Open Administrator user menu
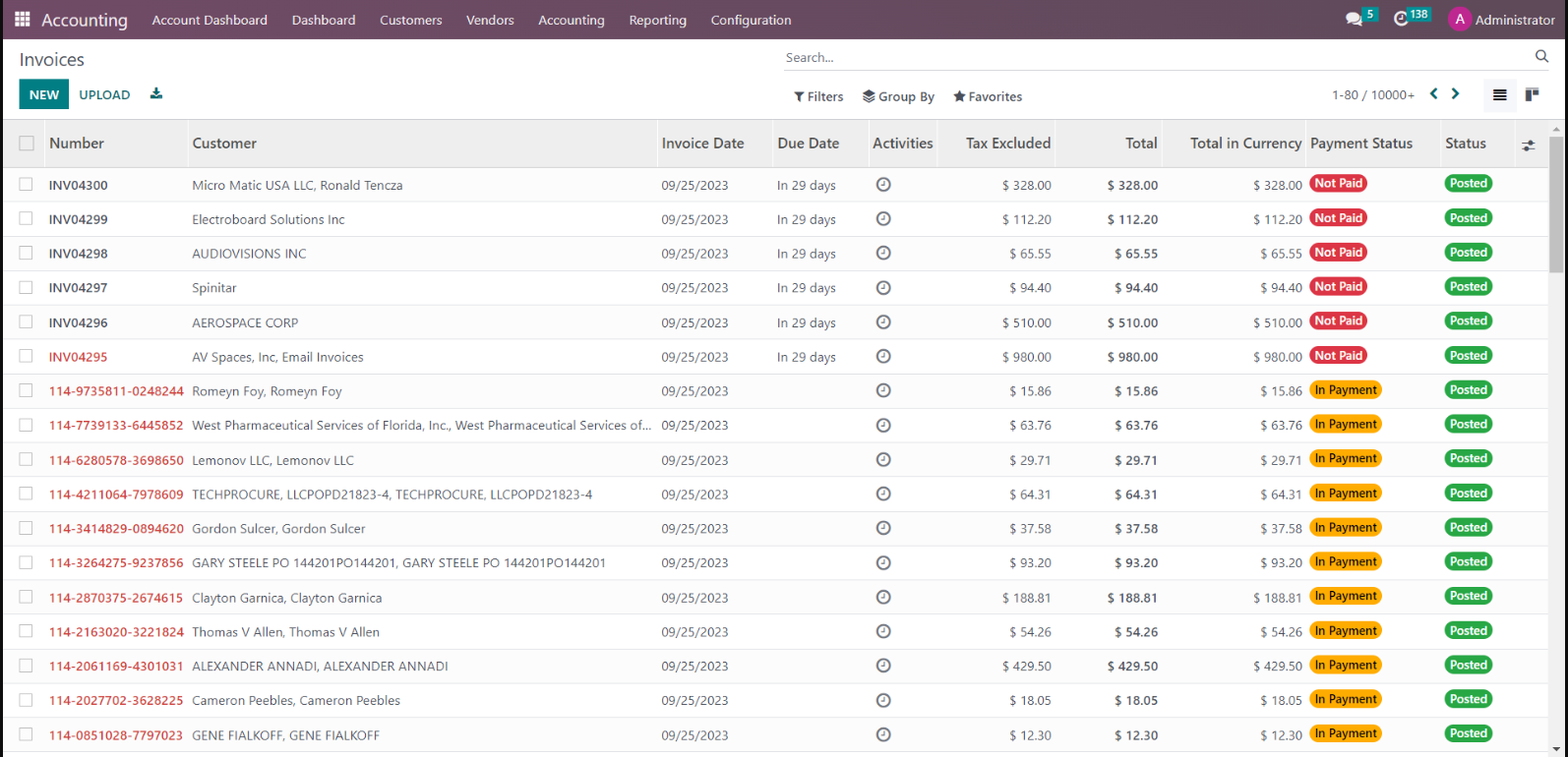This screenshot has width=1568, height=757. [x=1502, y=20]
